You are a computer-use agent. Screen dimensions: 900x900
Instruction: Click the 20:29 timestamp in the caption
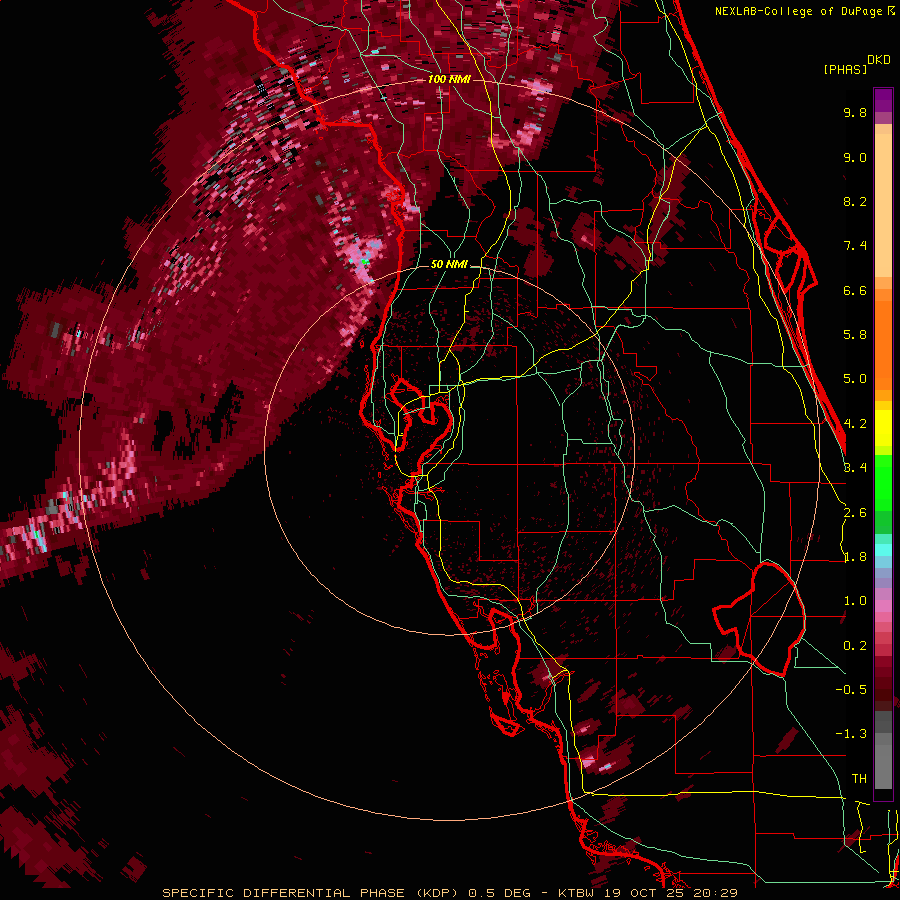point(715,893)
